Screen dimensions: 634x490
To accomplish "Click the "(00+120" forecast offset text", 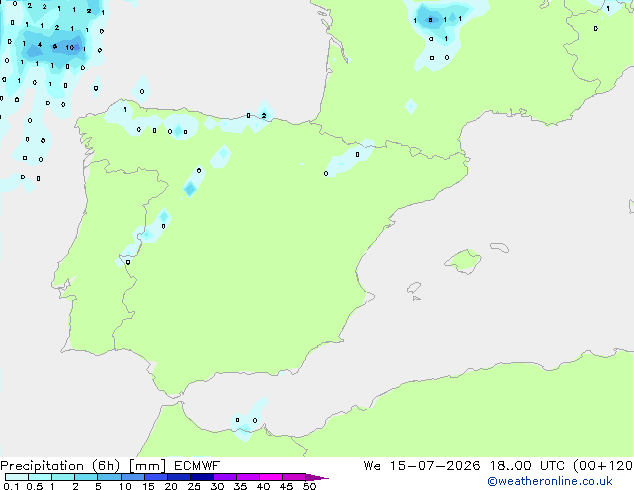I will tap(603, 466).
